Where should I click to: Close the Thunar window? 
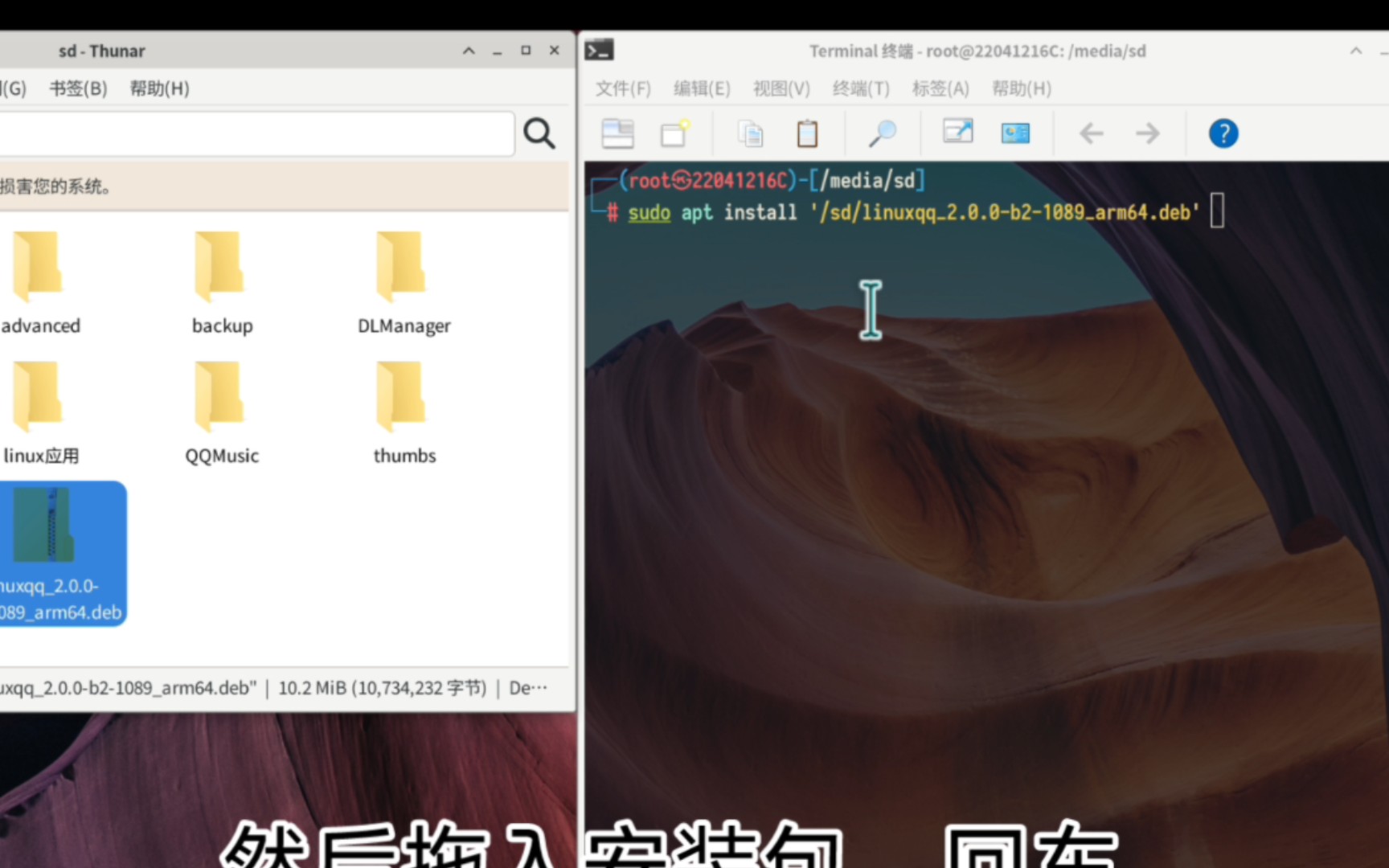(555, 51)
